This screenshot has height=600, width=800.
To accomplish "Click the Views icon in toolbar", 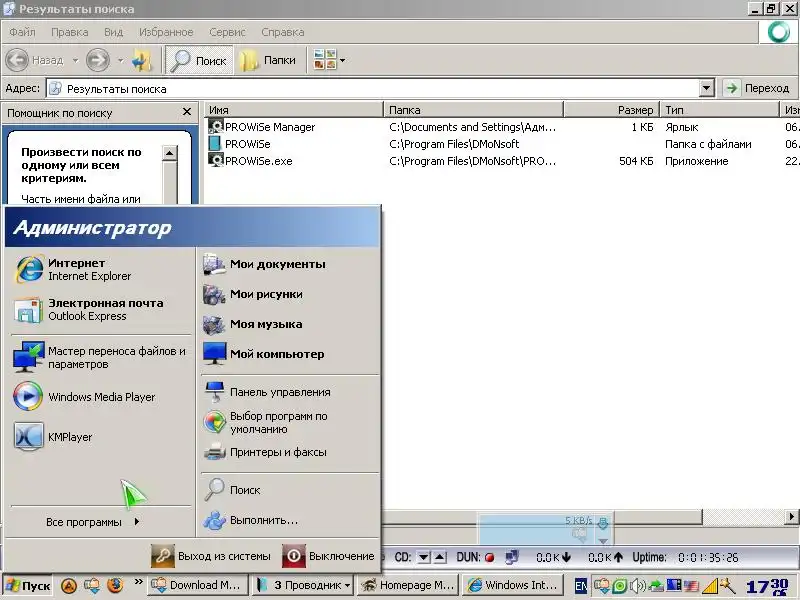I will click(324, 60).
